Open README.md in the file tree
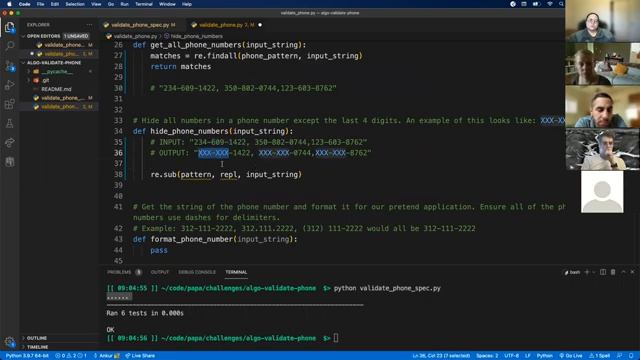The image size is (640, 360). coord(56,89)
